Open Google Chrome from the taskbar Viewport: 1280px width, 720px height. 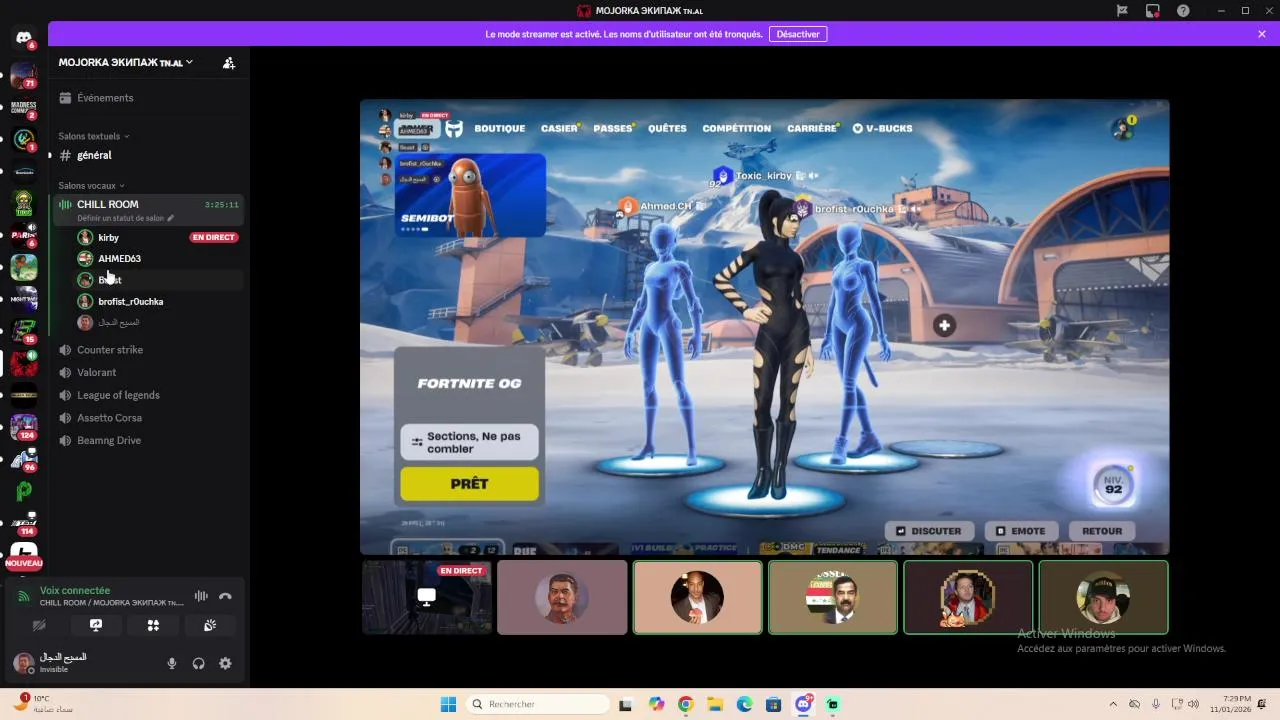[686, 704]
